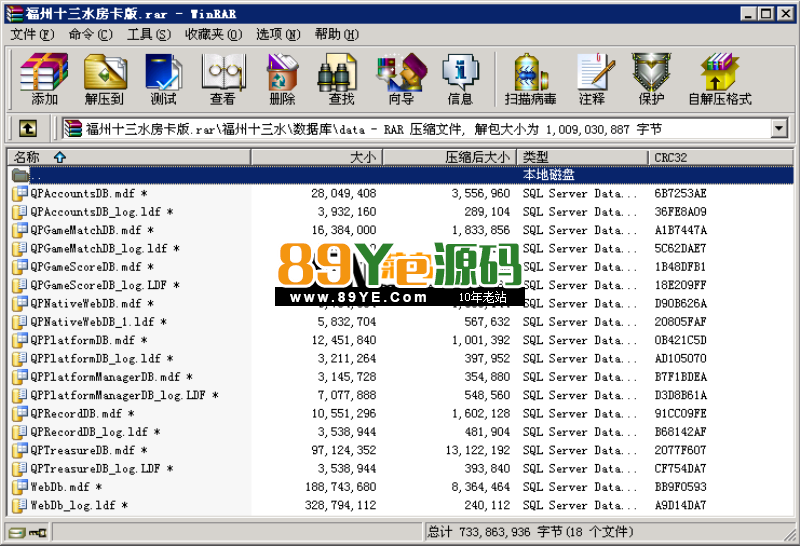This screenshot has height=546, width=800.
Task: Click 自解压格式 (SFX) toolbar icon
Action: [x=720, y=79]
